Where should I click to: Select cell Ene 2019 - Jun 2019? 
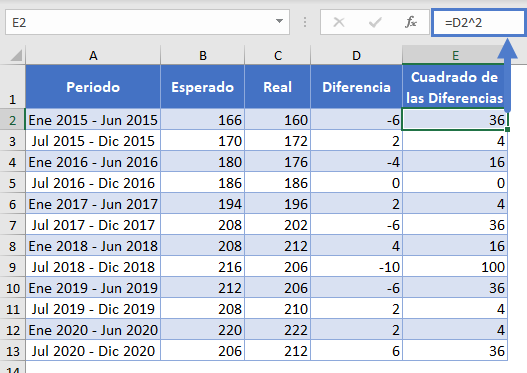click(x=93, y=288)
